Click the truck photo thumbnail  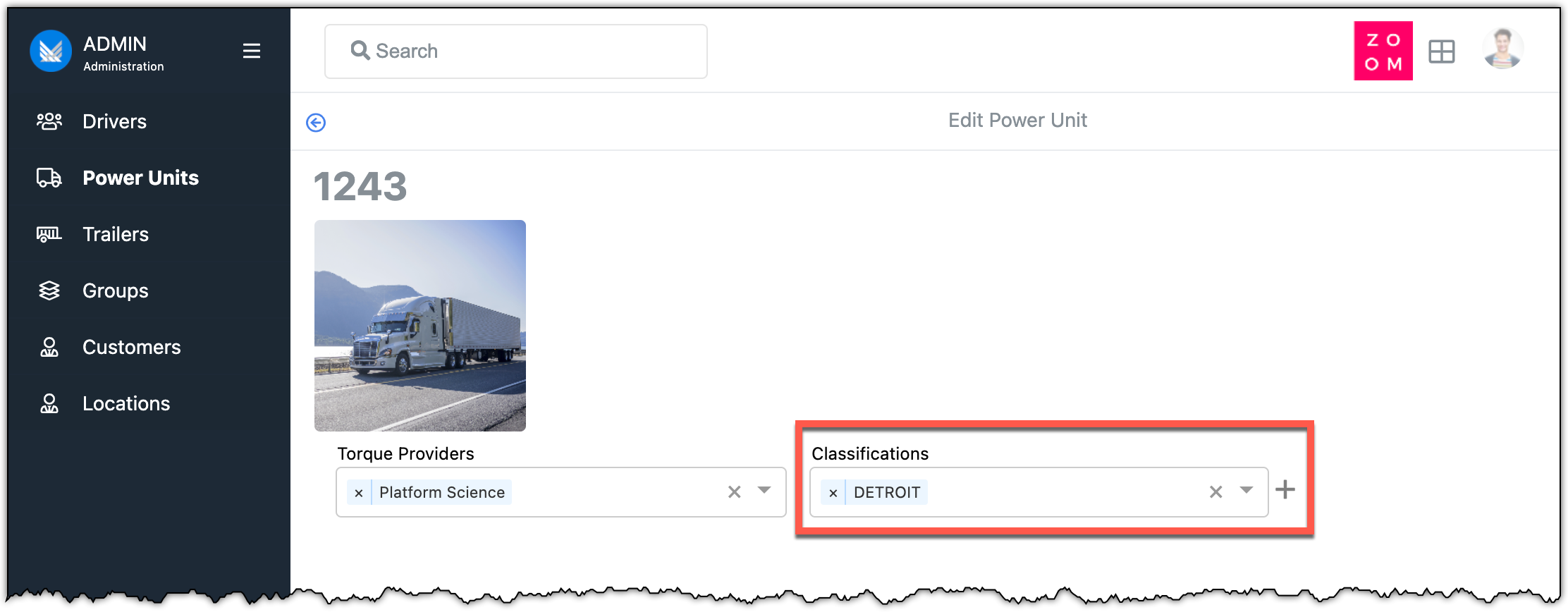pos(420,326)
